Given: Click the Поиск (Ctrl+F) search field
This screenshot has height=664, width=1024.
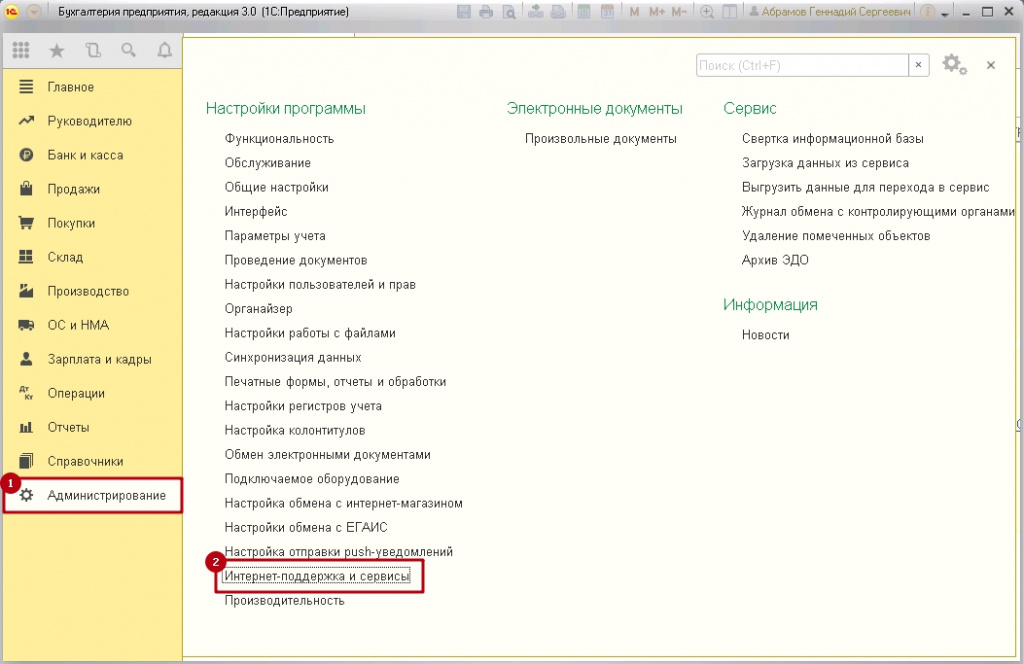Looking at the screenshot, I should pos(802,65).
